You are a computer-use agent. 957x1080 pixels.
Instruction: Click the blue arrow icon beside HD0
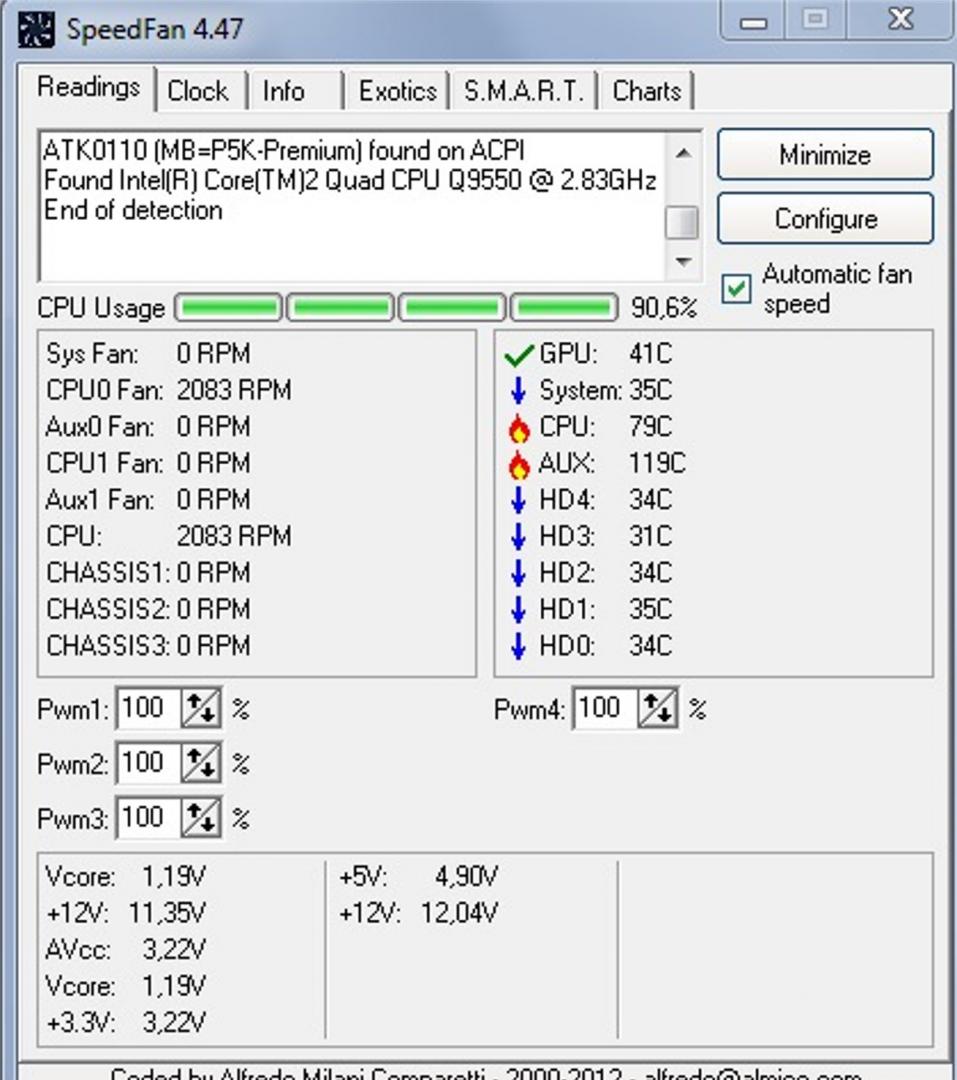coord(518,647)
